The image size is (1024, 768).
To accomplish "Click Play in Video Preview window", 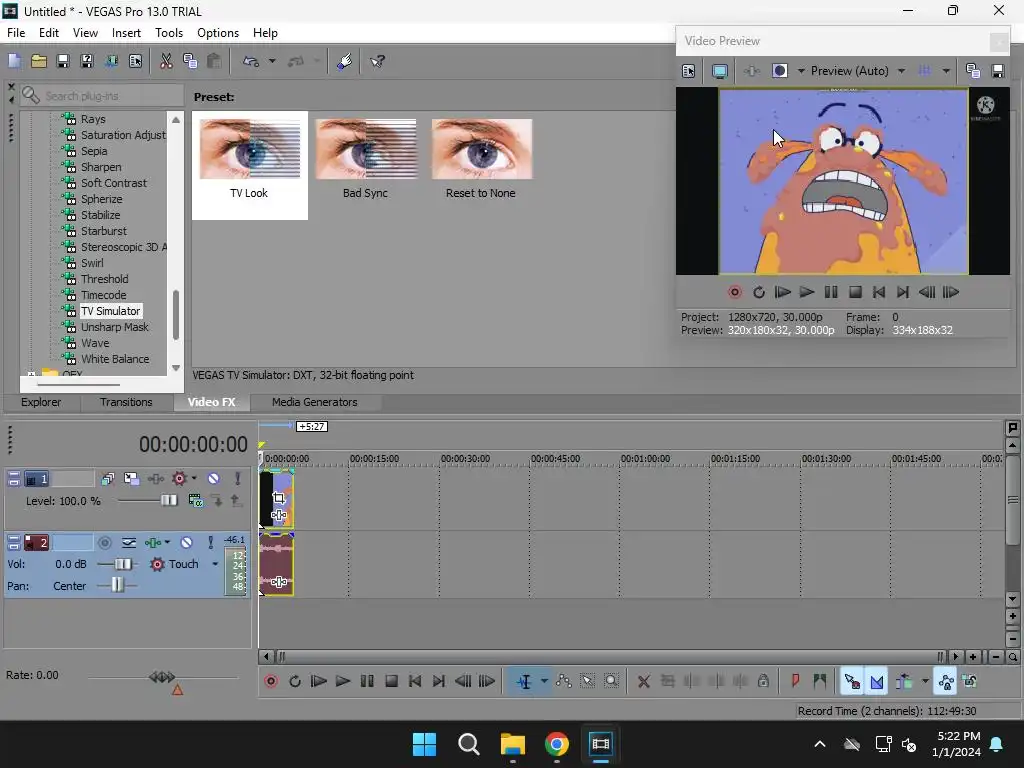I will click(x=807, y=292).
